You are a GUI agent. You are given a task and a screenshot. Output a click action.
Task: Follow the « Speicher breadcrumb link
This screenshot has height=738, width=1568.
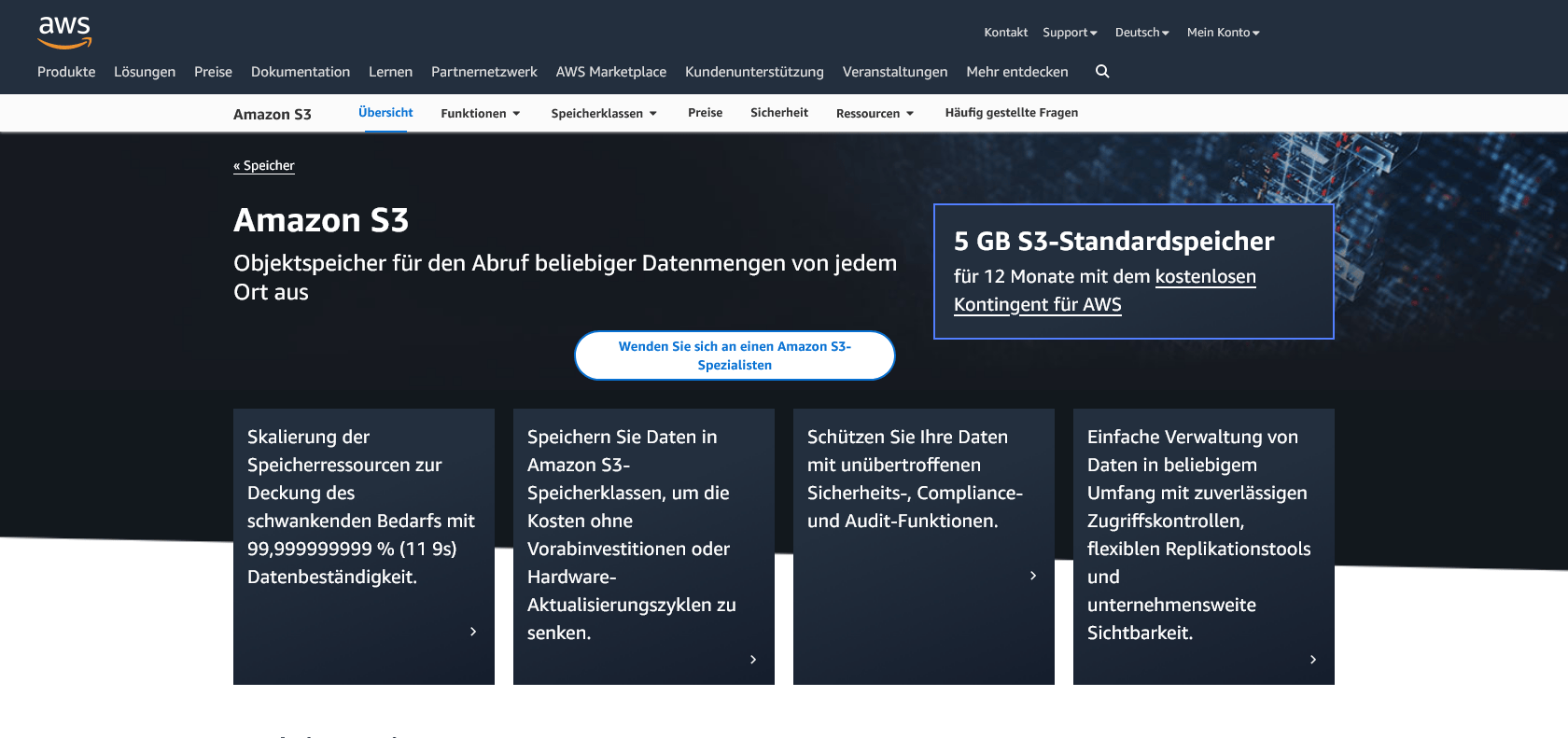[x=264, y=166]
